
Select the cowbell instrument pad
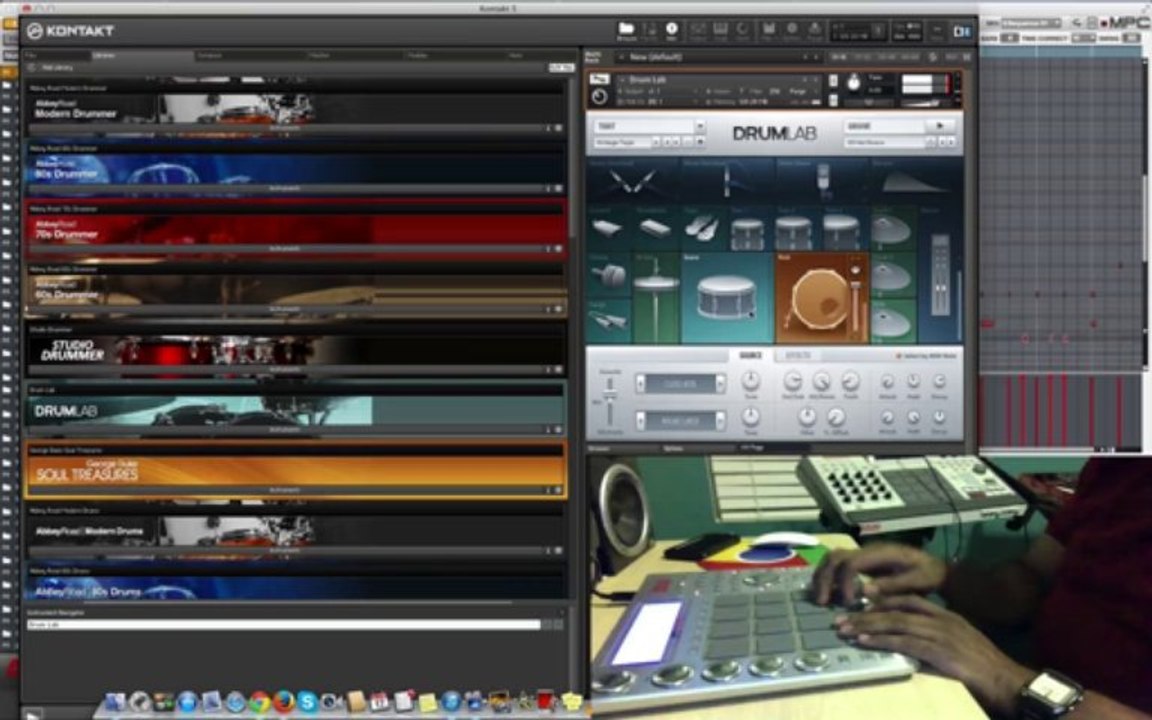[x=608, y=228]
